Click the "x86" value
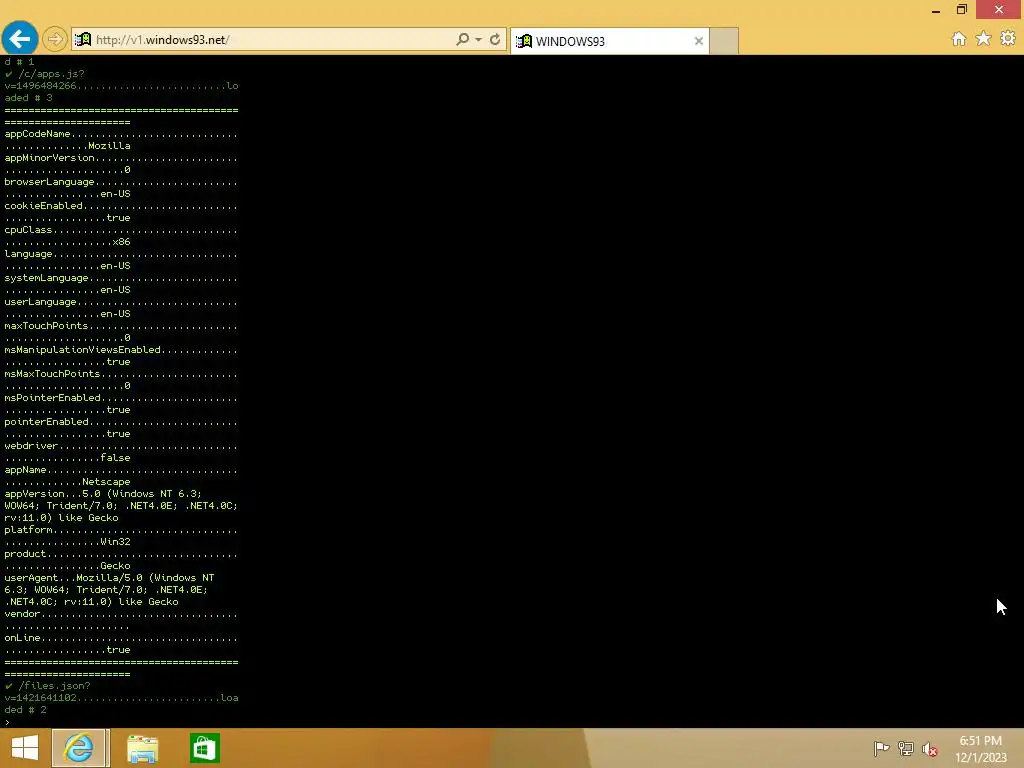 click(121, 242)
